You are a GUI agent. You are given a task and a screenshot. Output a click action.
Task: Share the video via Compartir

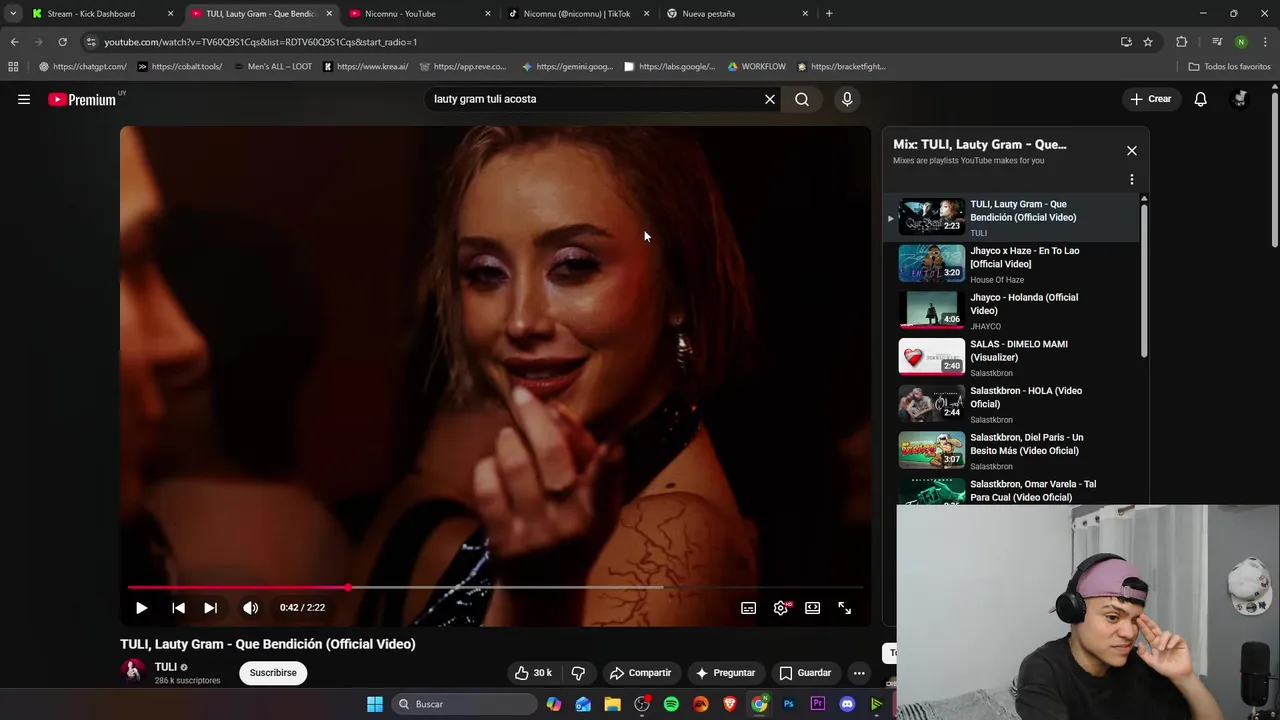640,673
